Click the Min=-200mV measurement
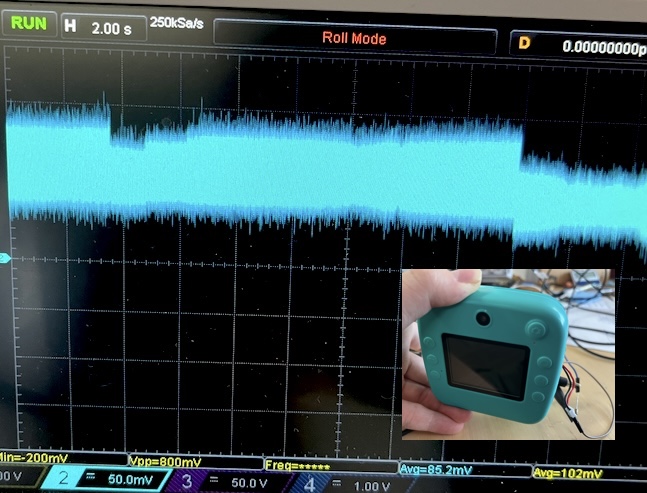The width and height of the screenshot is (647, 493). (x=34, y=458)
